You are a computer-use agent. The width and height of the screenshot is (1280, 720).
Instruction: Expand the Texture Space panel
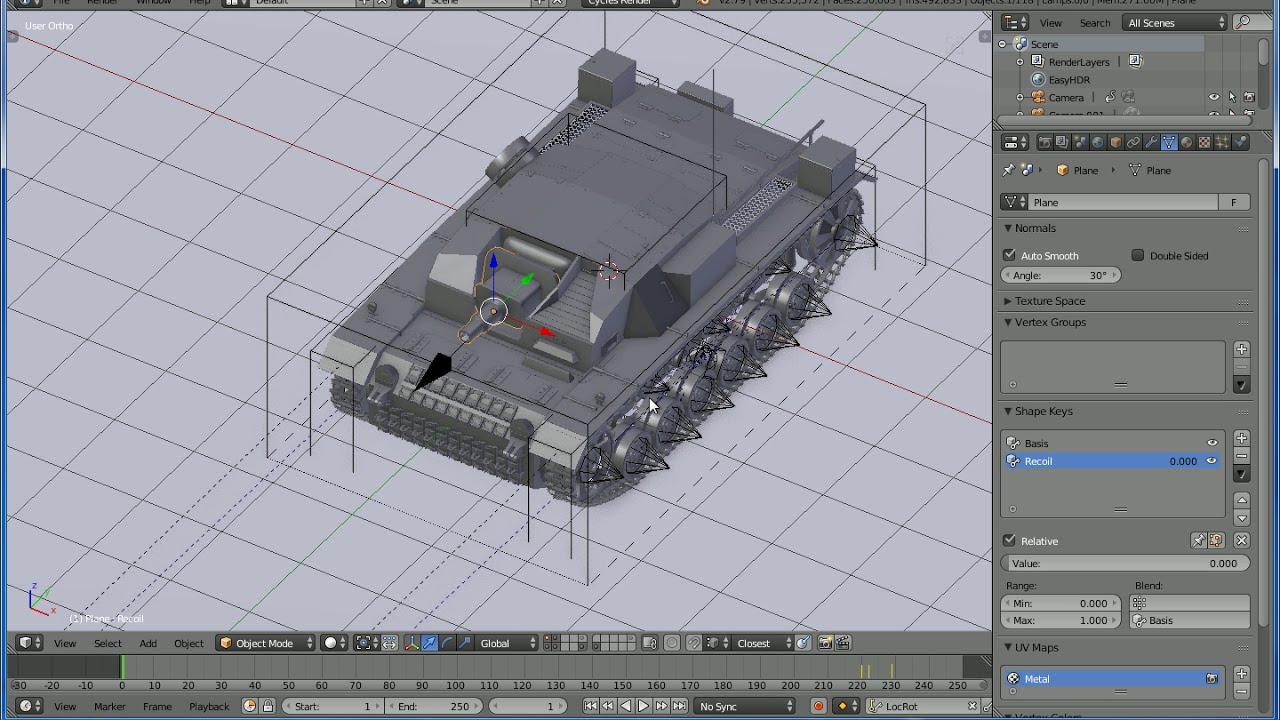tap(1008, 301)
